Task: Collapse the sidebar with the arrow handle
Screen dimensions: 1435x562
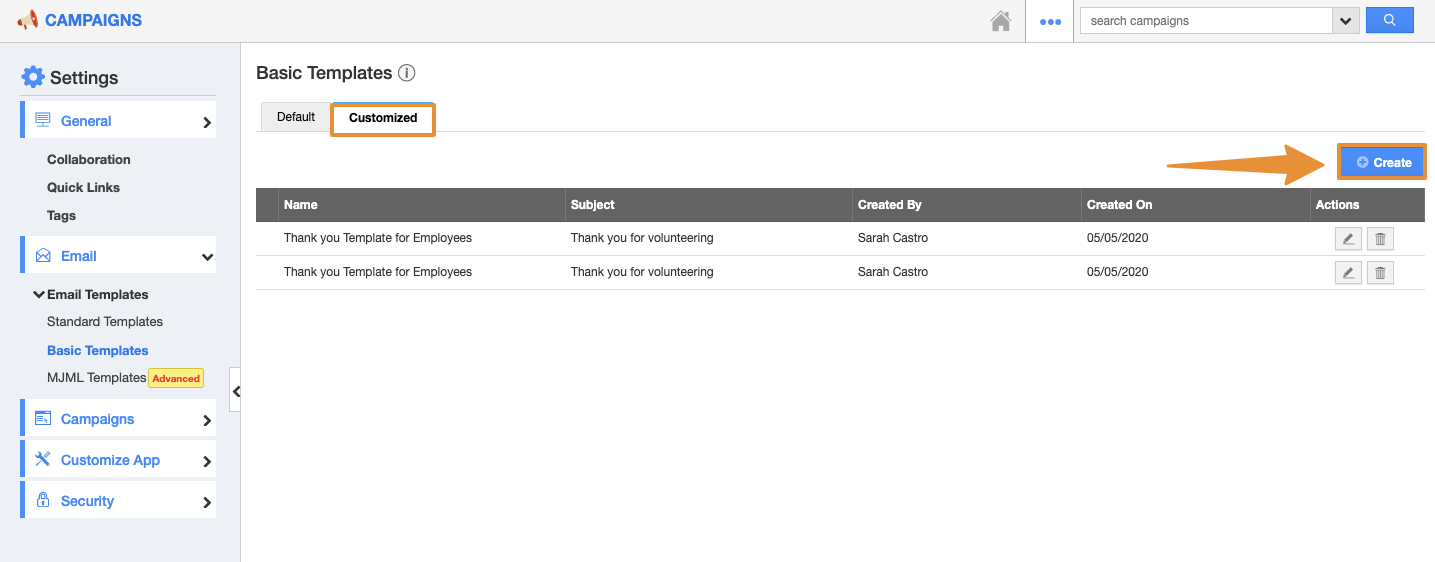Action: (236, 392)
